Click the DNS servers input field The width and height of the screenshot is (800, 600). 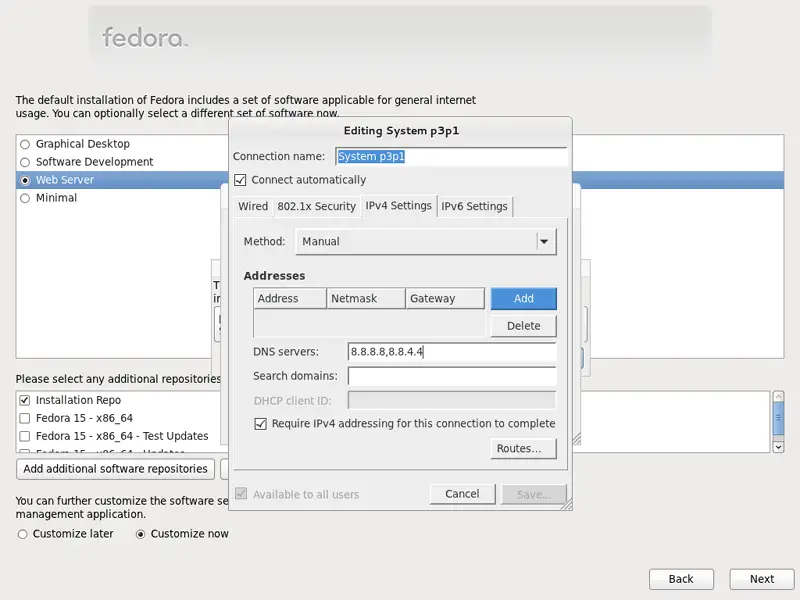pos(452,352)
